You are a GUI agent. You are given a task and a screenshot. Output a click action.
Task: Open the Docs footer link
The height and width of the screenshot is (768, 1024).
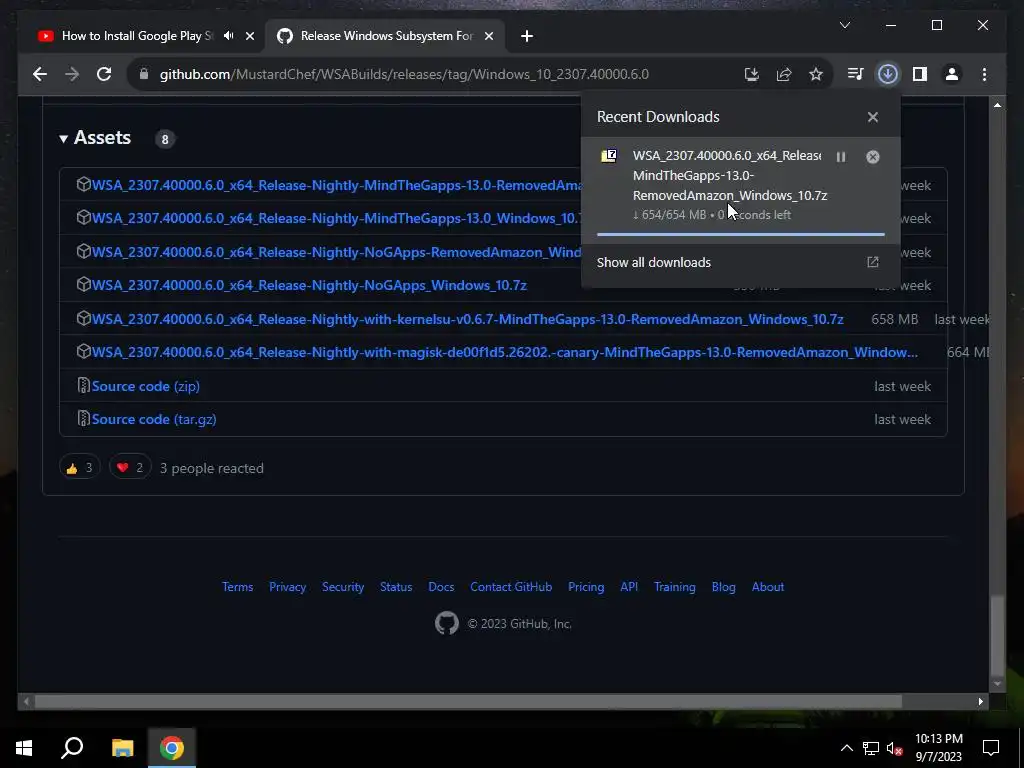point(441,587)
